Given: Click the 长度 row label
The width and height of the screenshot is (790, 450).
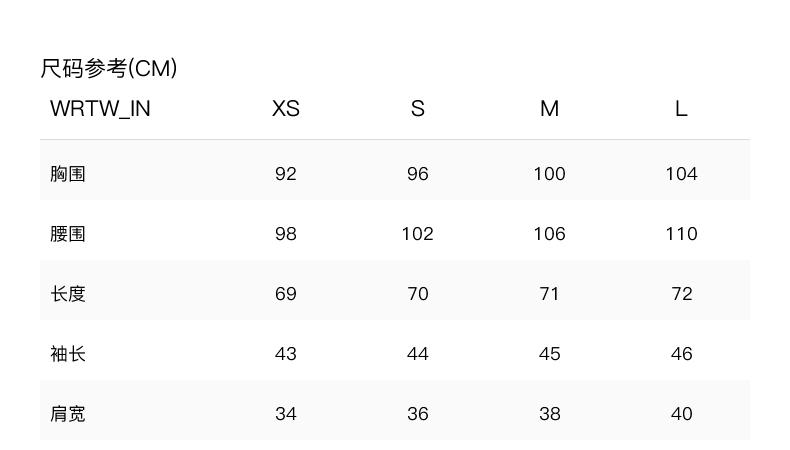Looking at the screenshot, I should [68, 294].
